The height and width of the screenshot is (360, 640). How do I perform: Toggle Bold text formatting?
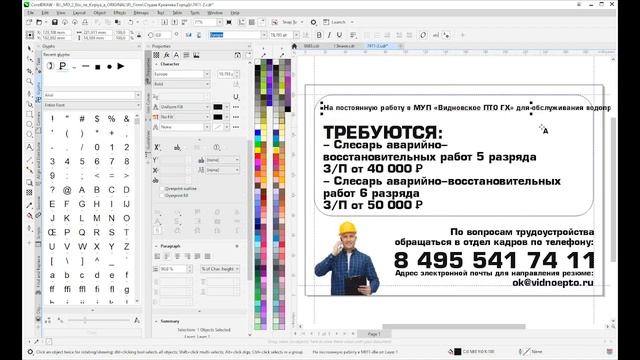[319, 35]
